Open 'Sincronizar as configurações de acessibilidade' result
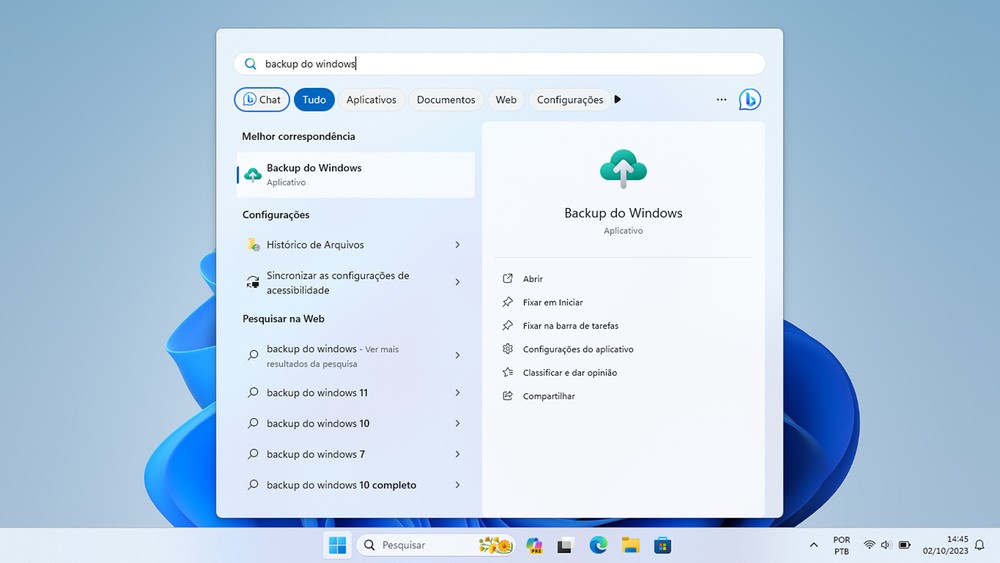Image resolution: width=1000 pixels, height=563 pixels. coord(355,282)
